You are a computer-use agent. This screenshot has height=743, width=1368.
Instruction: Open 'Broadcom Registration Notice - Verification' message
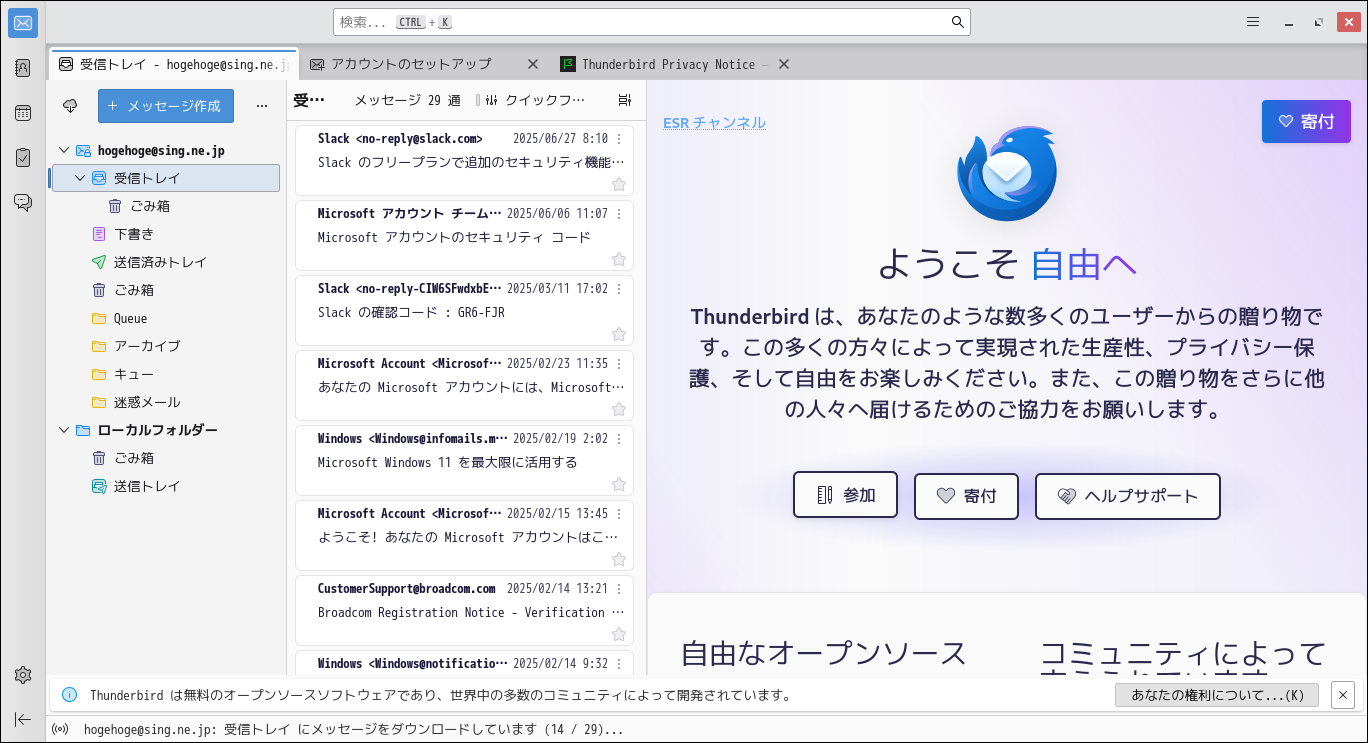464,610
